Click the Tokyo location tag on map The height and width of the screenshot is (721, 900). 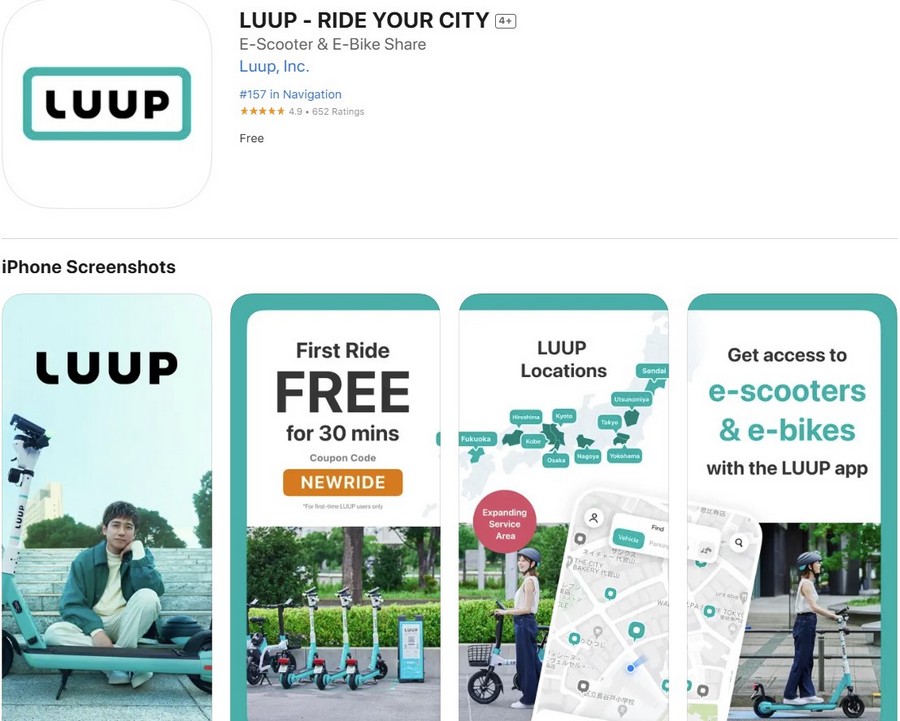(x=609, y=422)
